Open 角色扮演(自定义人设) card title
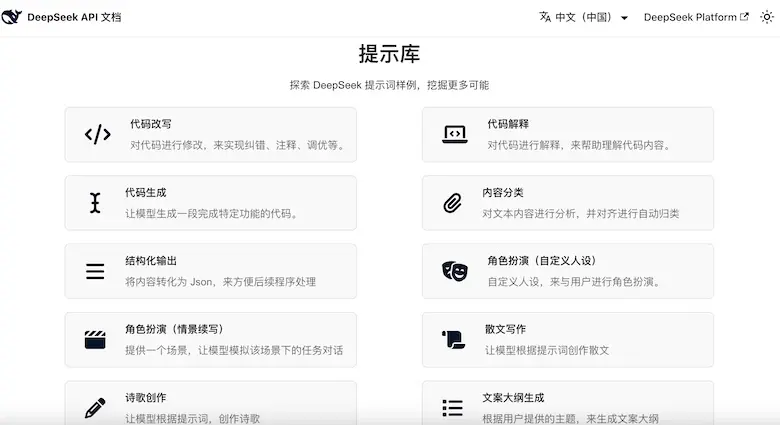 542,261
